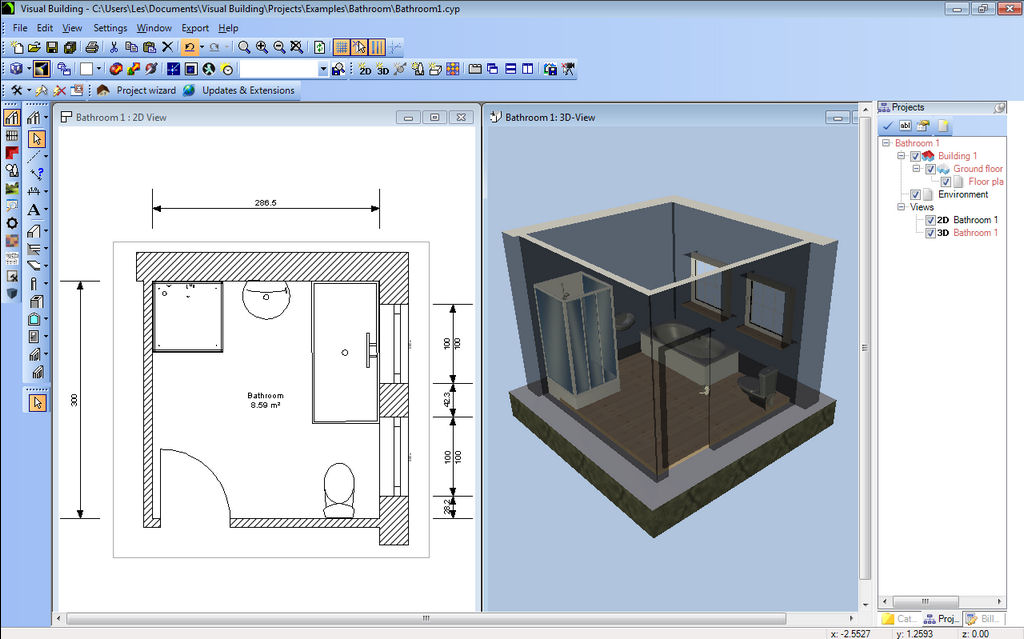The image size is (1024, 639).
Task: Open the Export menu
Action: [195, 28]
